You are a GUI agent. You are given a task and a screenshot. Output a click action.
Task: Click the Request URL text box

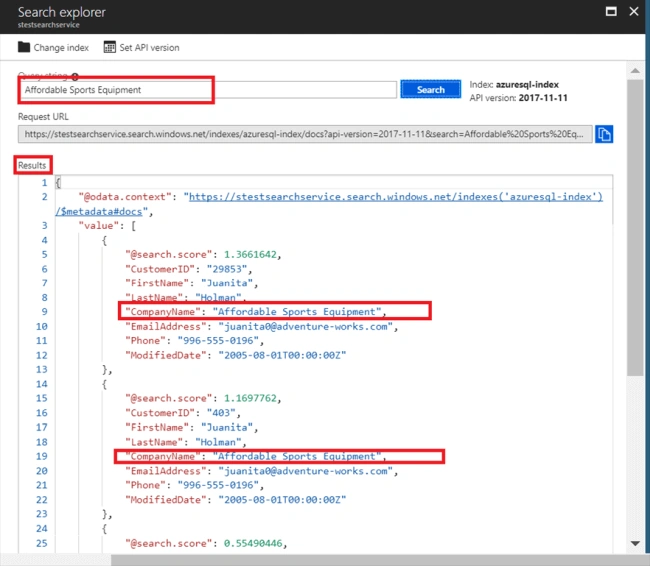pyautogui.click(x=305, y=134)
